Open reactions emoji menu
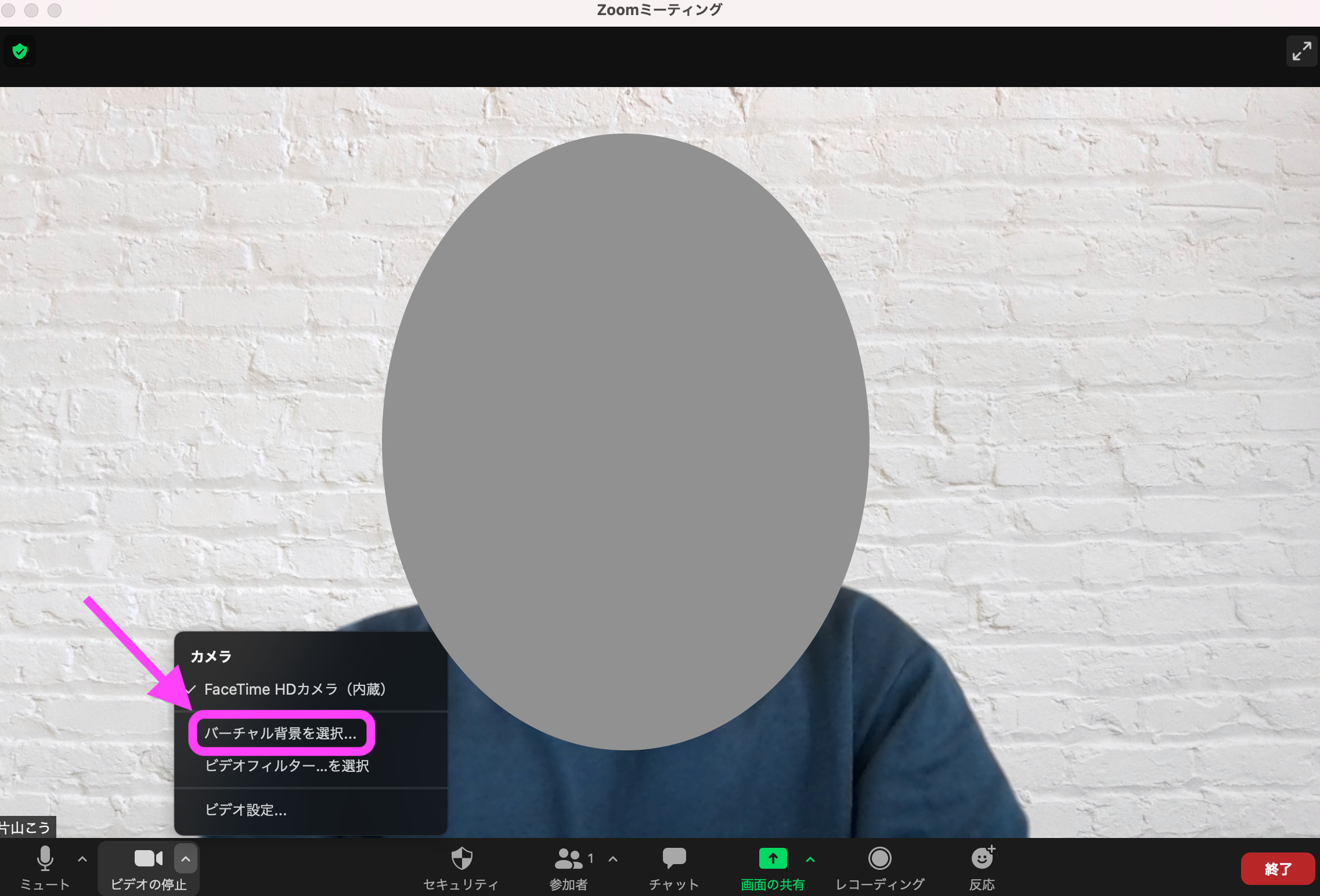The width and height of the screenshot is (1320, 896). pyautogui.click(x=982, y=868)
